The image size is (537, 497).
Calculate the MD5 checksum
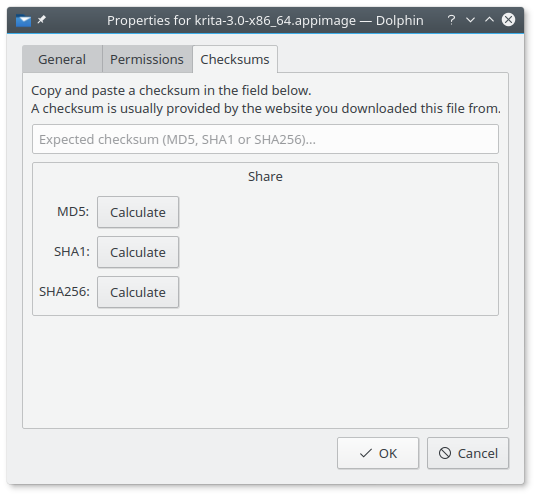point(138,212)
